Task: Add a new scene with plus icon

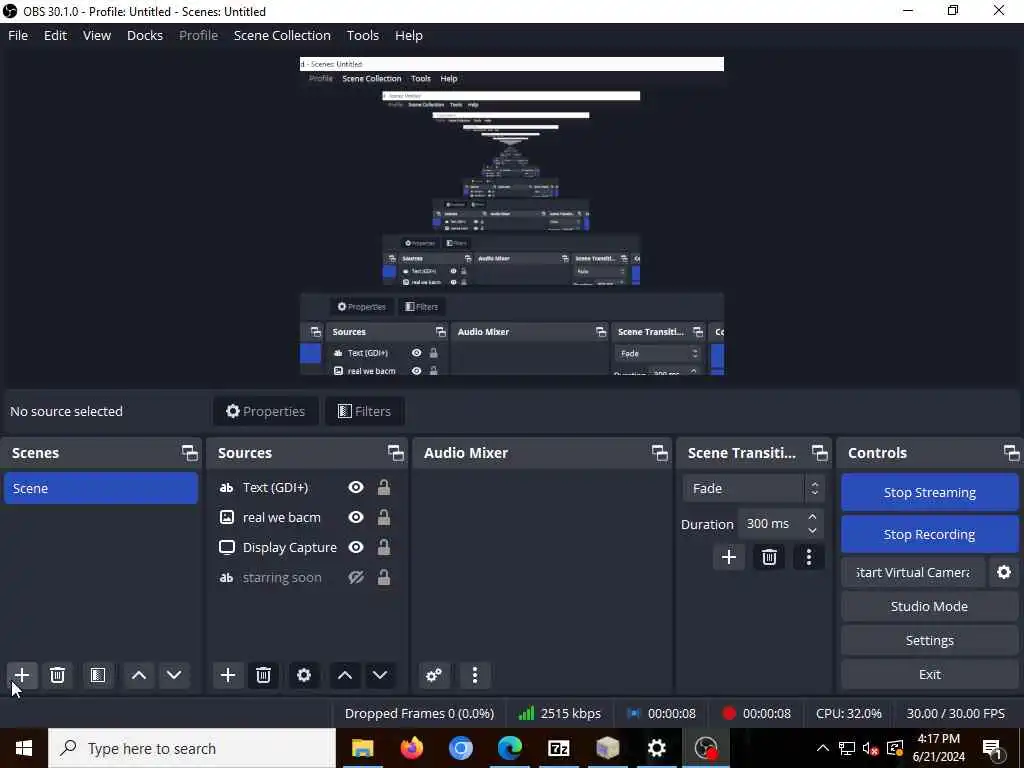Action: pos(22,675)
